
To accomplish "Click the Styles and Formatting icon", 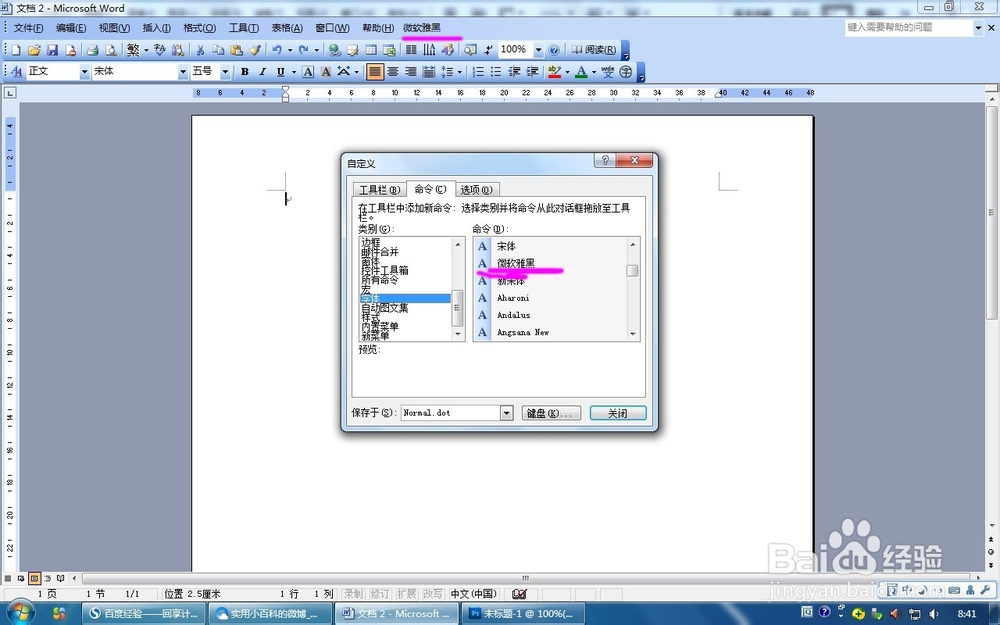I will [x=17, y=71].
